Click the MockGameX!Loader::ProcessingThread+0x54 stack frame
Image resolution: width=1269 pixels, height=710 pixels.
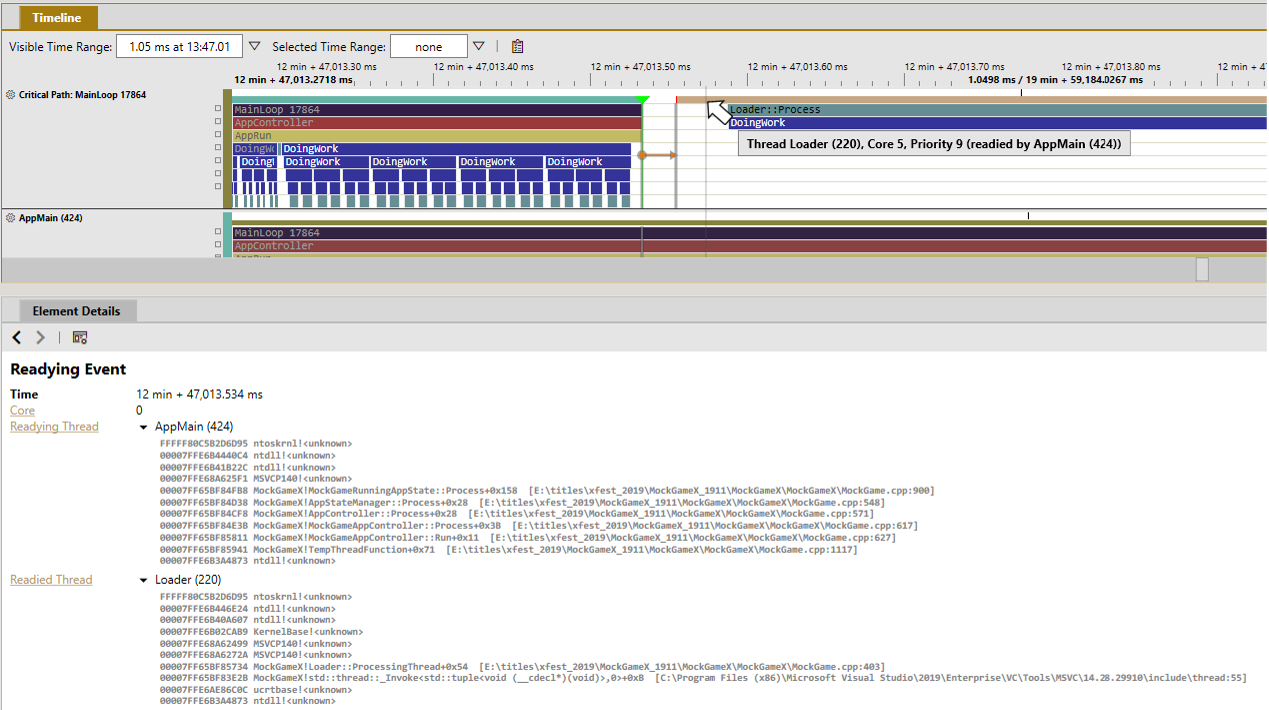pos(522,666)
